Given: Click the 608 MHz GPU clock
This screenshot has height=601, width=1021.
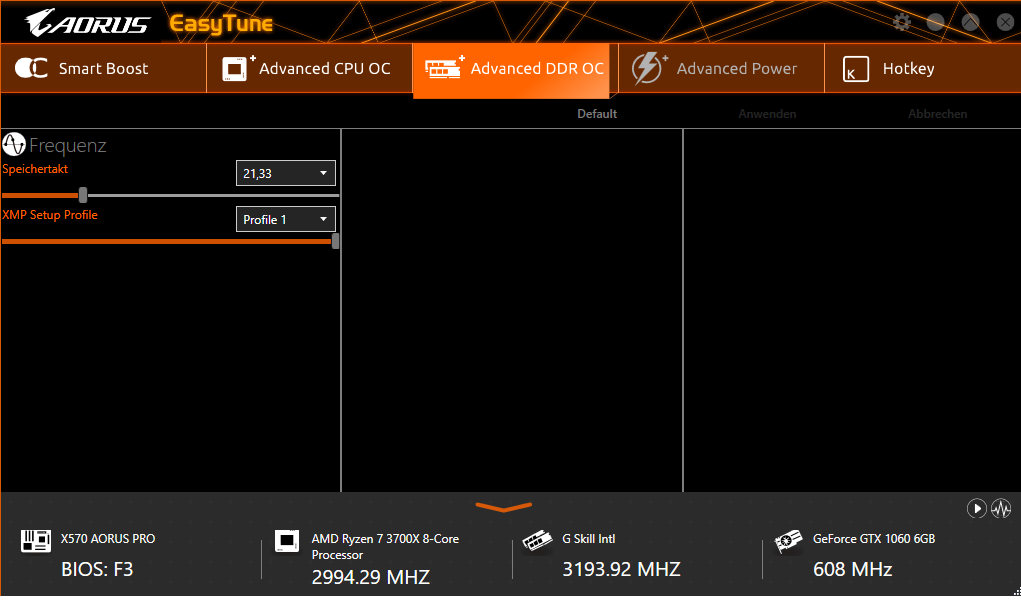Looking at the screenshot, I should point(852,570).
